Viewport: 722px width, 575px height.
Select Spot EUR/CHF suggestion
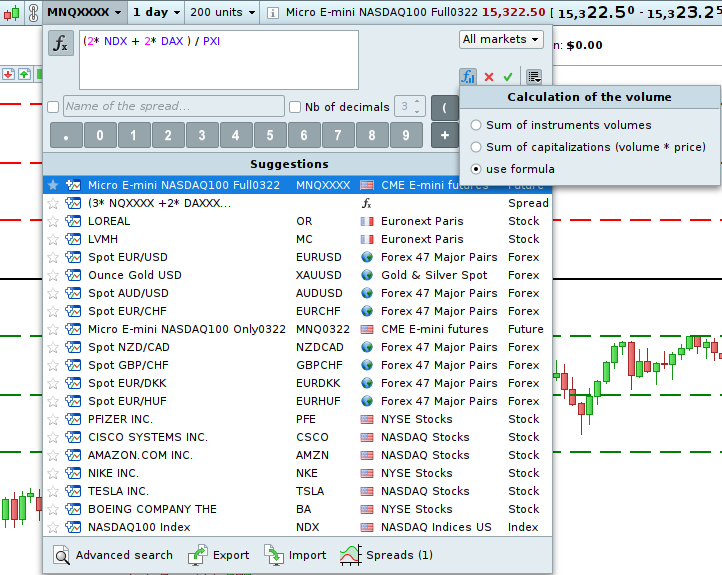[297, 311]
